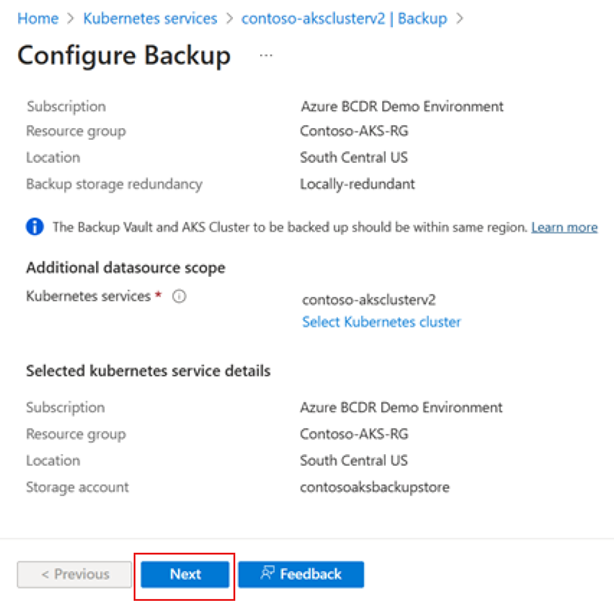Viewport: 614px width, 607px height.
Task: Go to the Home breadcrumb
Action: pyautogui.click(x=38, y=18)
